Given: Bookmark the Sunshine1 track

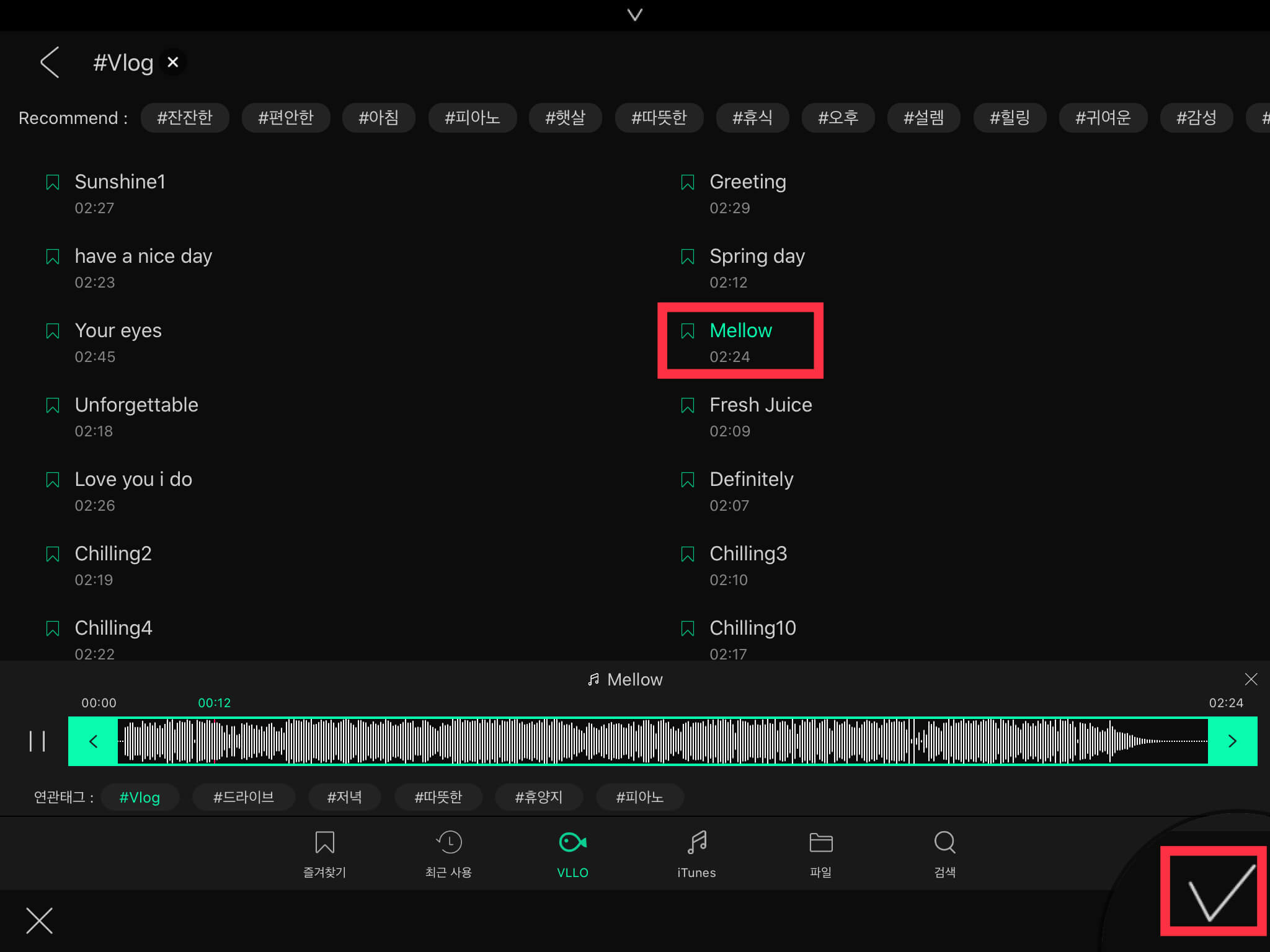Looking at the screenshot, I should (53, 182).
